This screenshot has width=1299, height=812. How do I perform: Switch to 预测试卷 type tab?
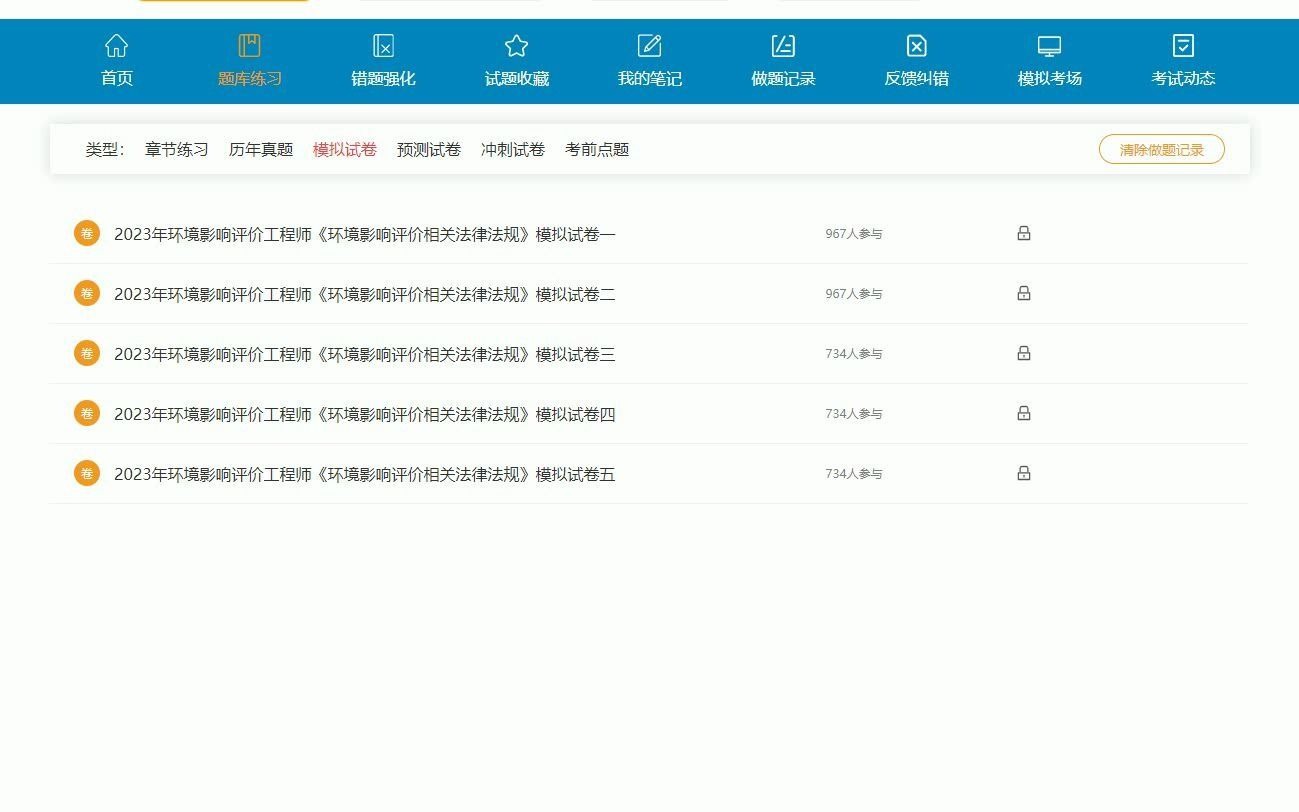tap(429, 149)
